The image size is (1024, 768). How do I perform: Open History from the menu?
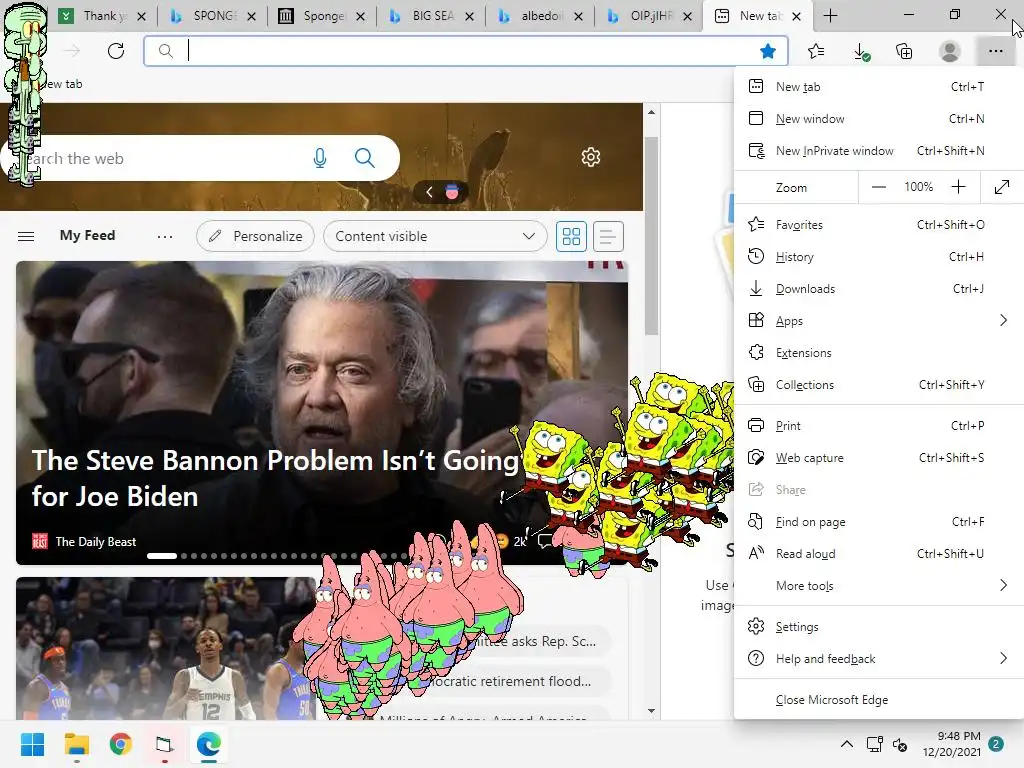pos(878,257)
